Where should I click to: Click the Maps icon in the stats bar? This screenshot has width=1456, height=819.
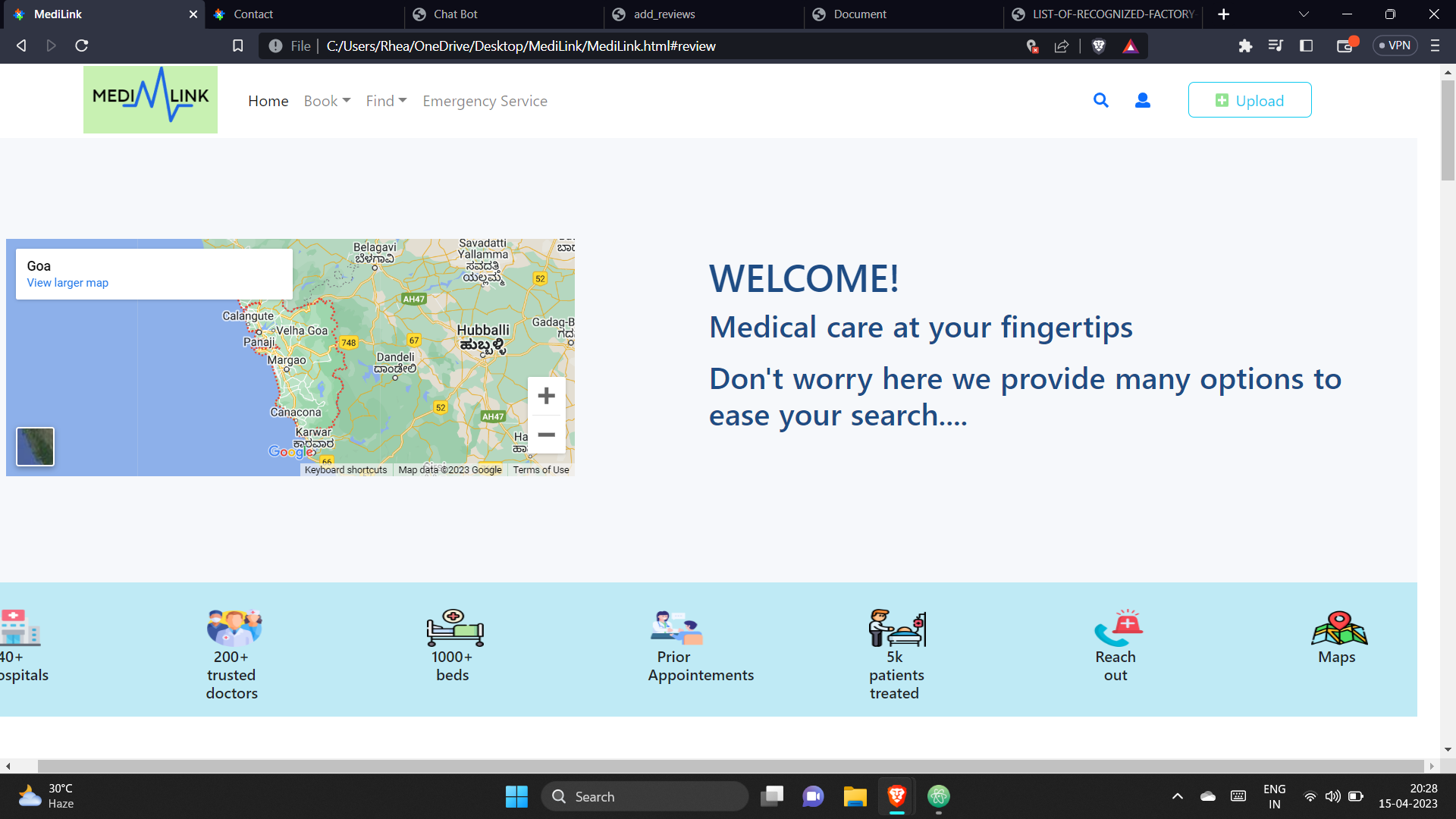[x=1338, y=628]
